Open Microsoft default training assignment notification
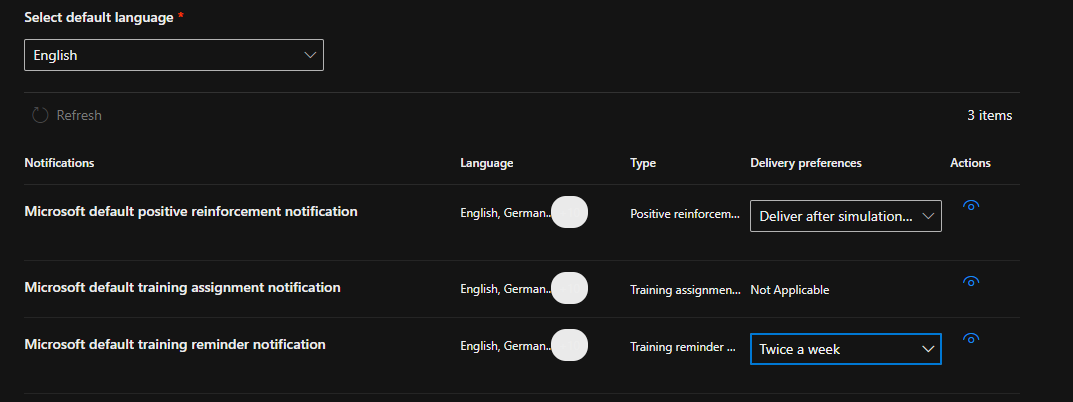This screenshot has width=1073, height=402. [x=182, y=287]
